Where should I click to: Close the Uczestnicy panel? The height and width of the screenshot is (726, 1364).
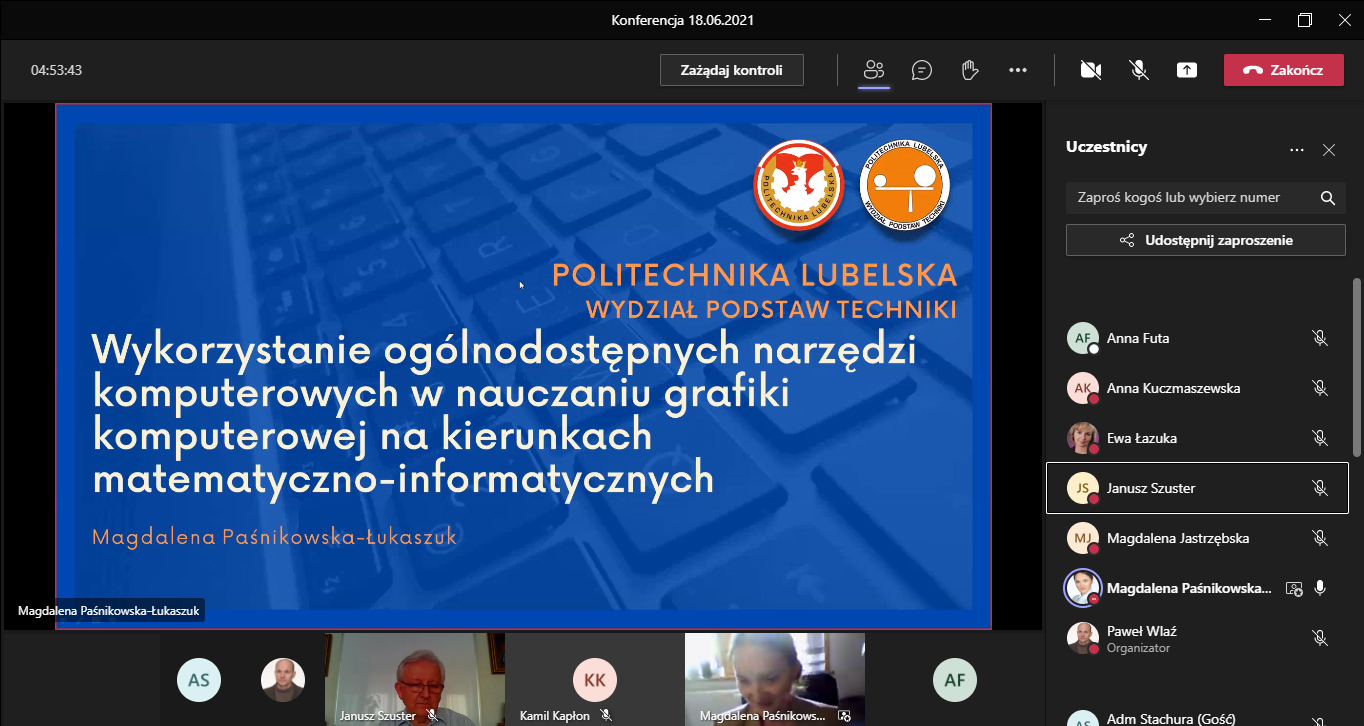[x=1329, y=150]
